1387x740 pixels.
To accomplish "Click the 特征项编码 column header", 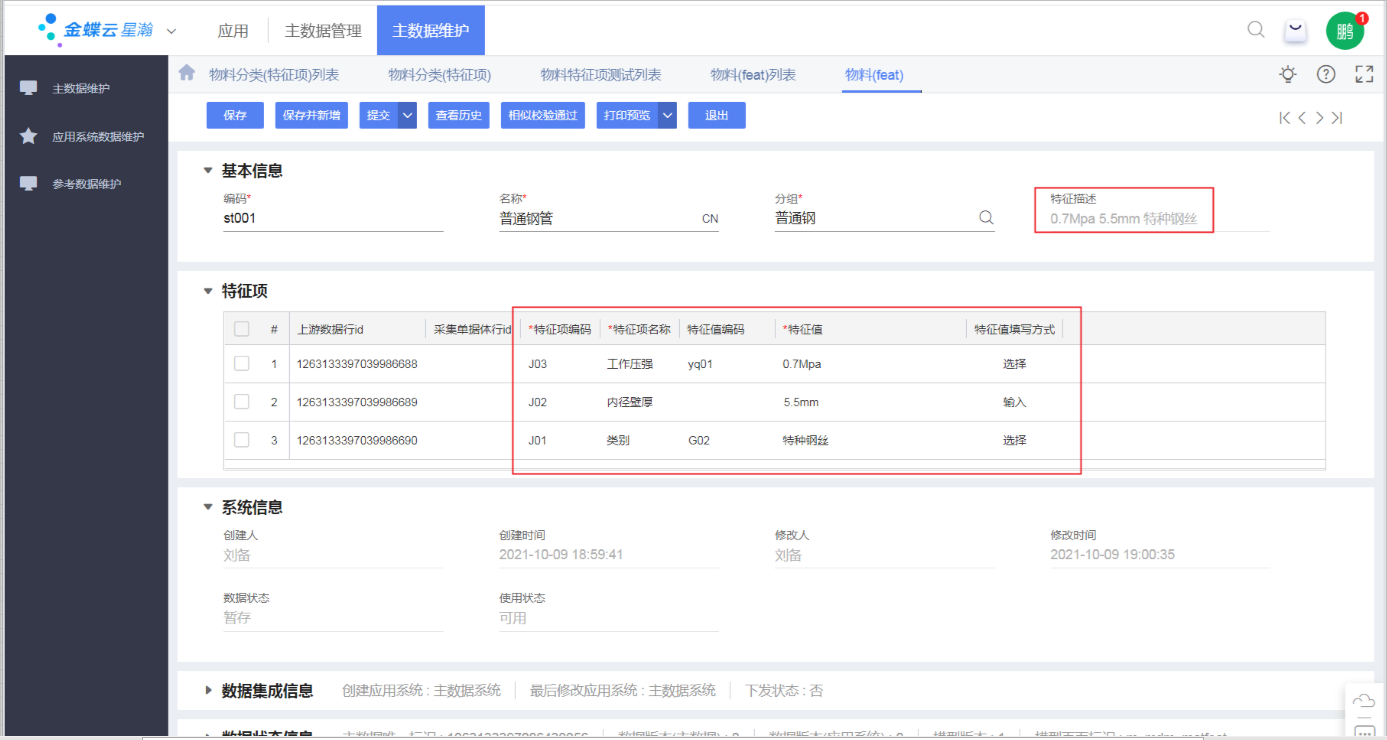I will (560, 329).
